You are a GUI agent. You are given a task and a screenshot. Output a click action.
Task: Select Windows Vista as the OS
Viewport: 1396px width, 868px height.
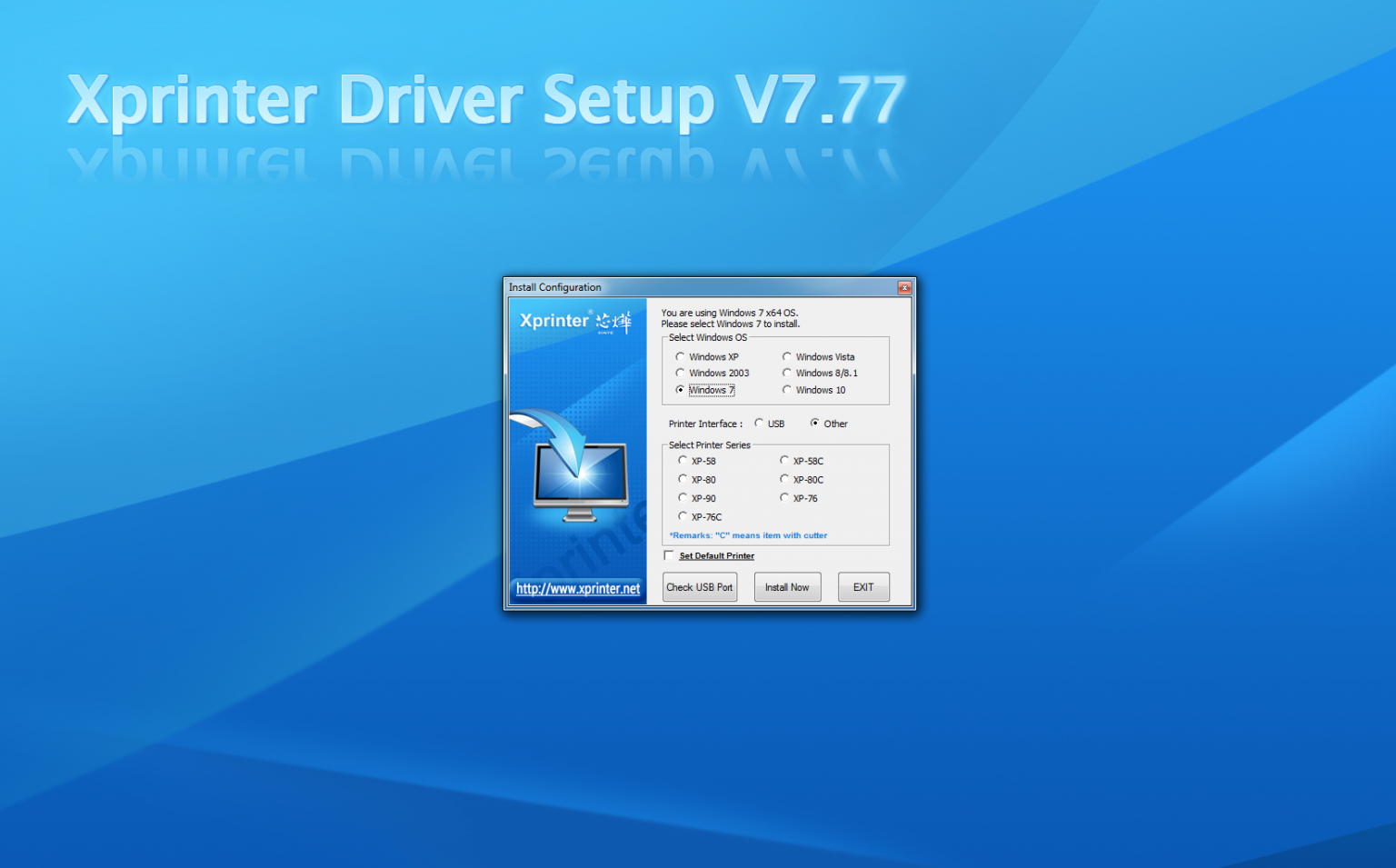[787, 356]
